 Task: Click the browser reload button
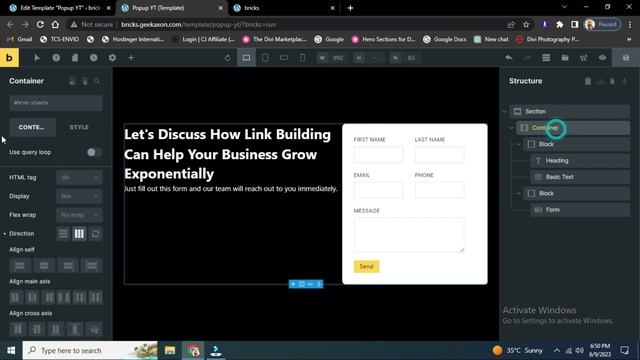coord(40,24)
